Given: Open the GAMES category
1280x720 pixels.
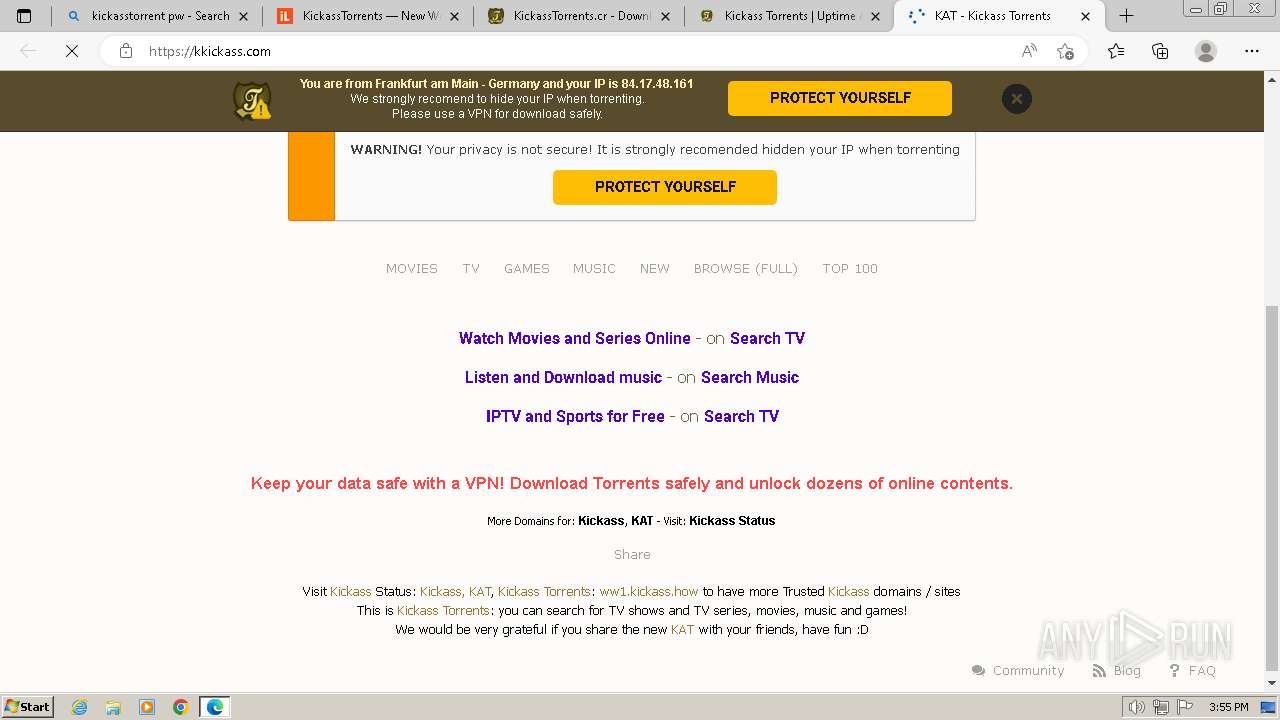Looking at the screenshot, I should click(527, 268).
